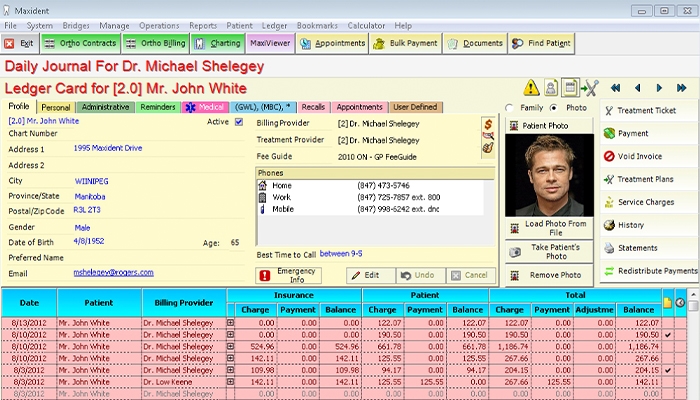The image size is (700, 400).
Task: Click the Emergency Info button
Action: 288,275
